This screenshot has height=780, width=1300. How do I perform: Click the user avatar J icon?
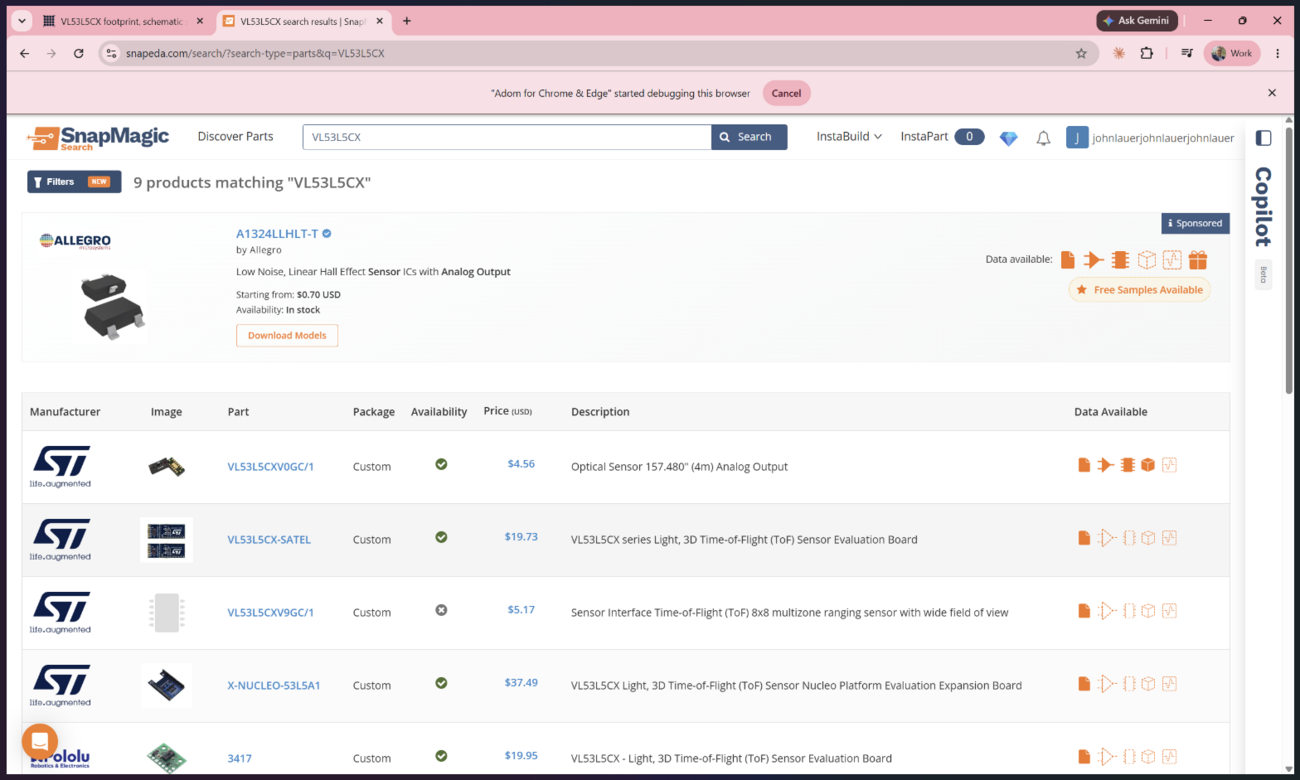pyautogui.click(x=1077, y=137)
